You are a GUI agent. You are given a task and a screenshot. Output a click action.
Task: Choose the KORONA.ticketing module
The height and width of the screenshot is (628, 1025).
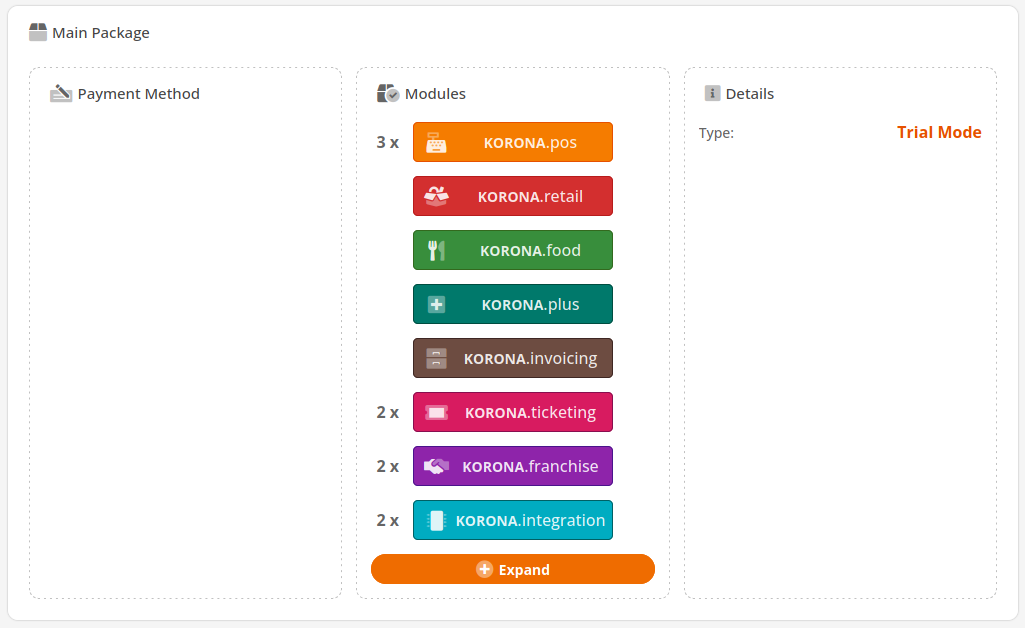(x=512, y=412)
